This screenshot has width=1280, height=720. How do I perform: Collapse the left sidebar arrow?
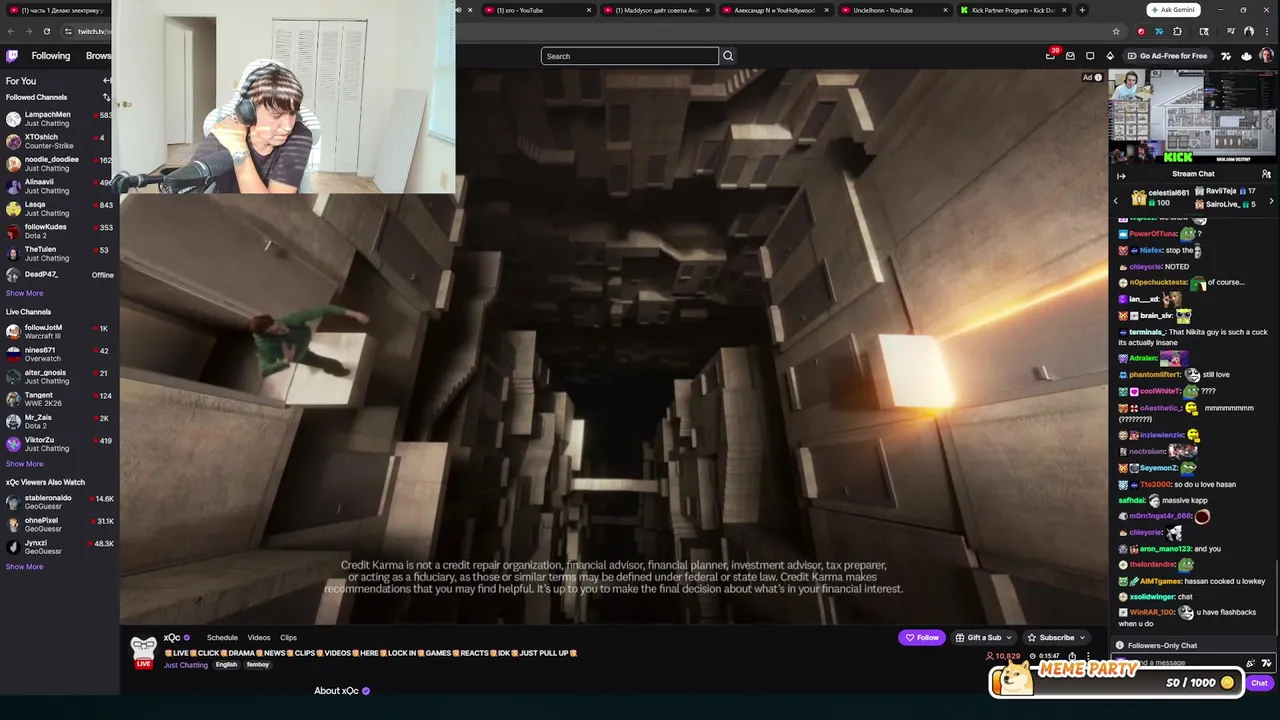tap(107, 80)
